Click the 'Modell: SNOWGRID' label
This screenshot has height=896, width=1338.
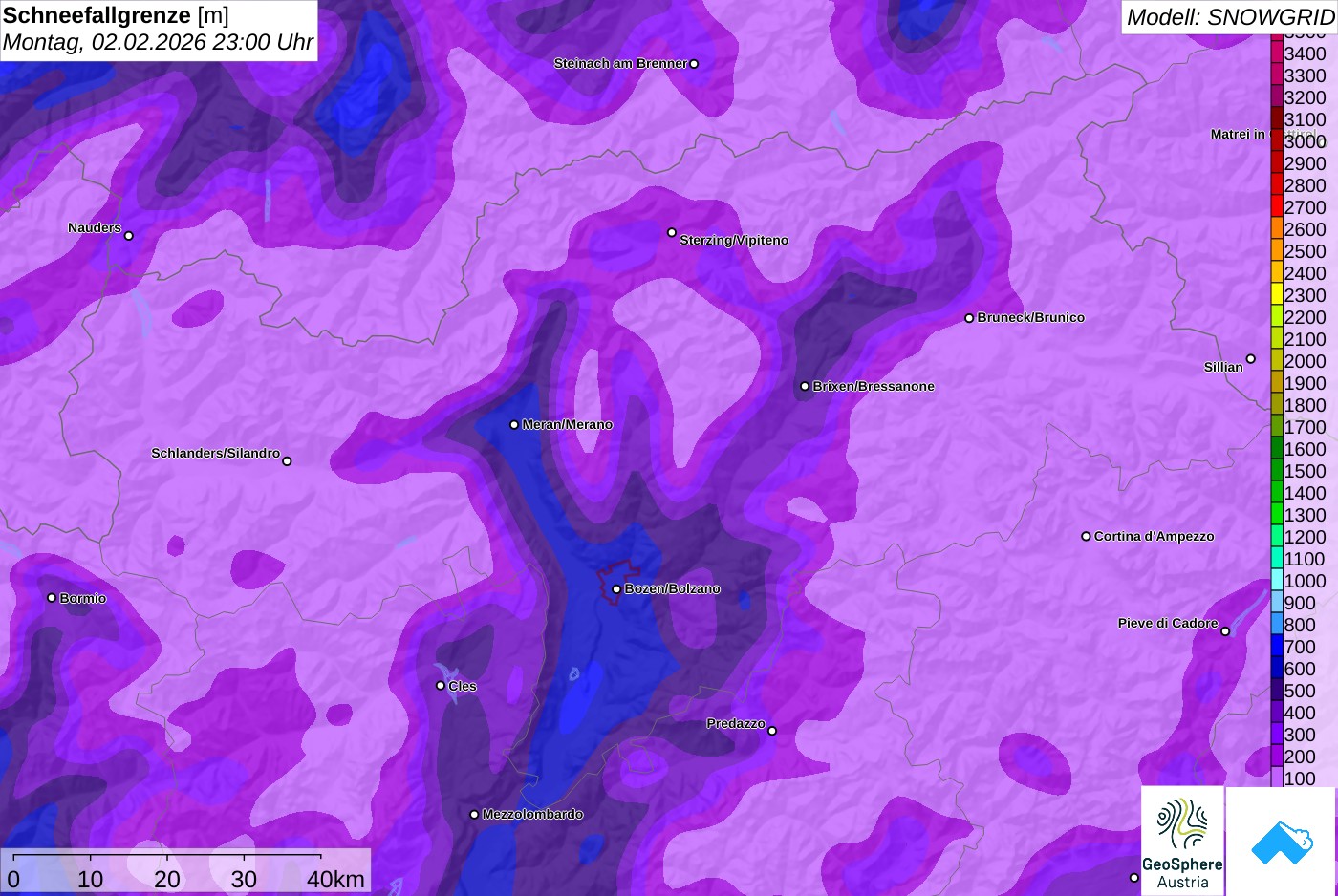[1230, 17]
